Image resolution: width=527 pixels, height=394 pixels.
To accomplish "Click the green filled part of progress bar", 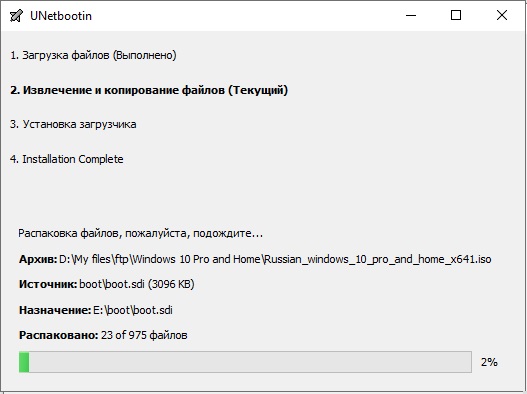I will coord(24,362).
